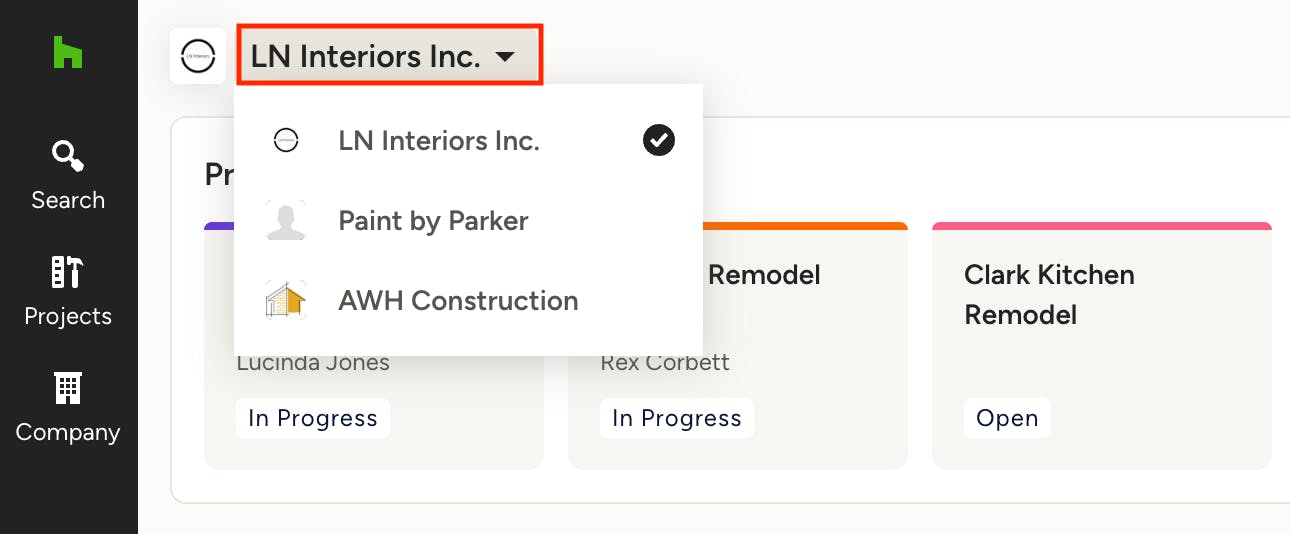Click the checkmark next to LN Interiors Inc.

pos(658,141)
